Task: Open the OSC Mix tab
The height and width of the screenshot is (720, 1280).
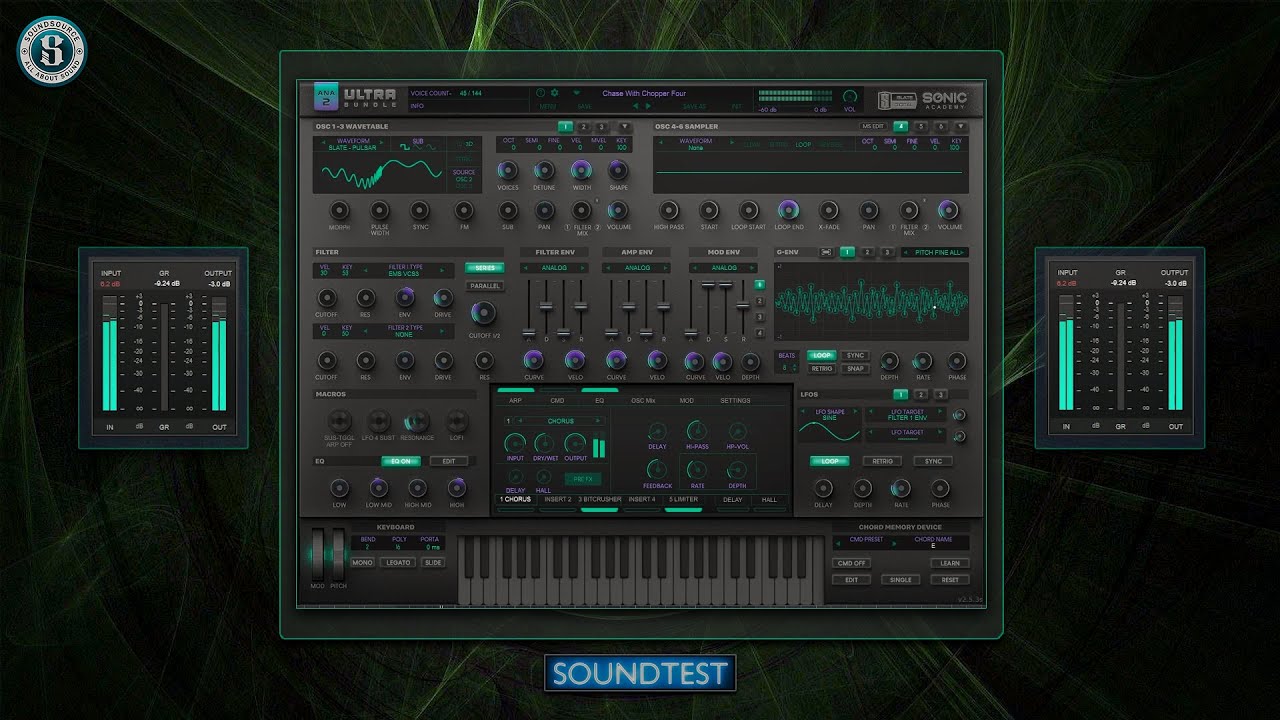Action: 643,400
